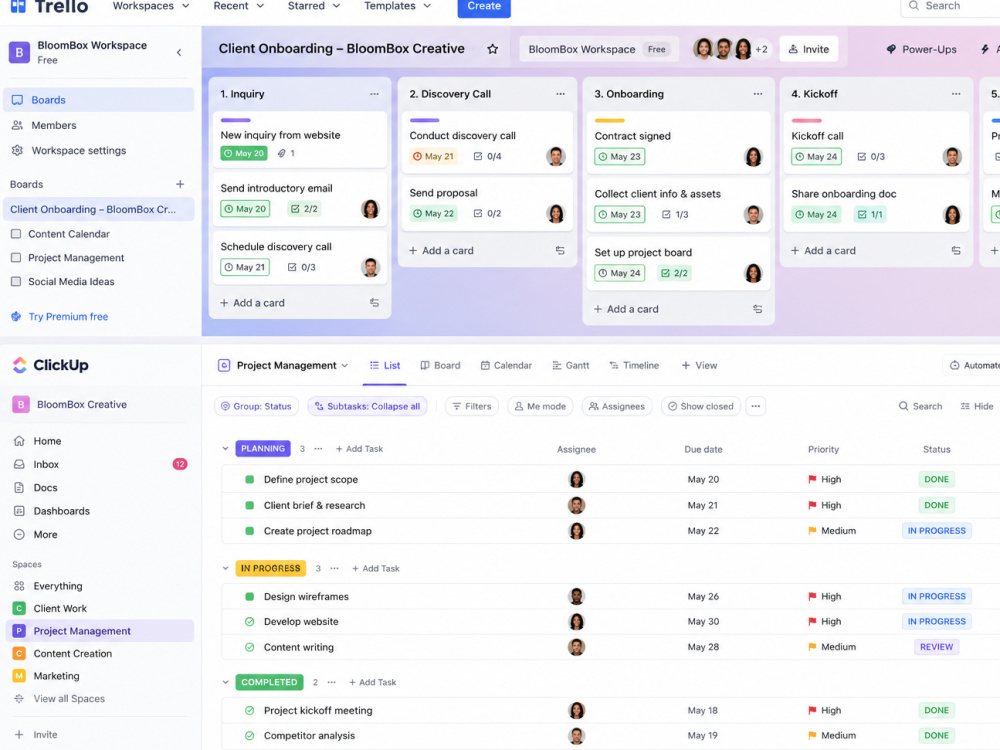Screen dimensions: 1000x750
Task: Mark Develop website task status circle
Action: coord(249,622)
